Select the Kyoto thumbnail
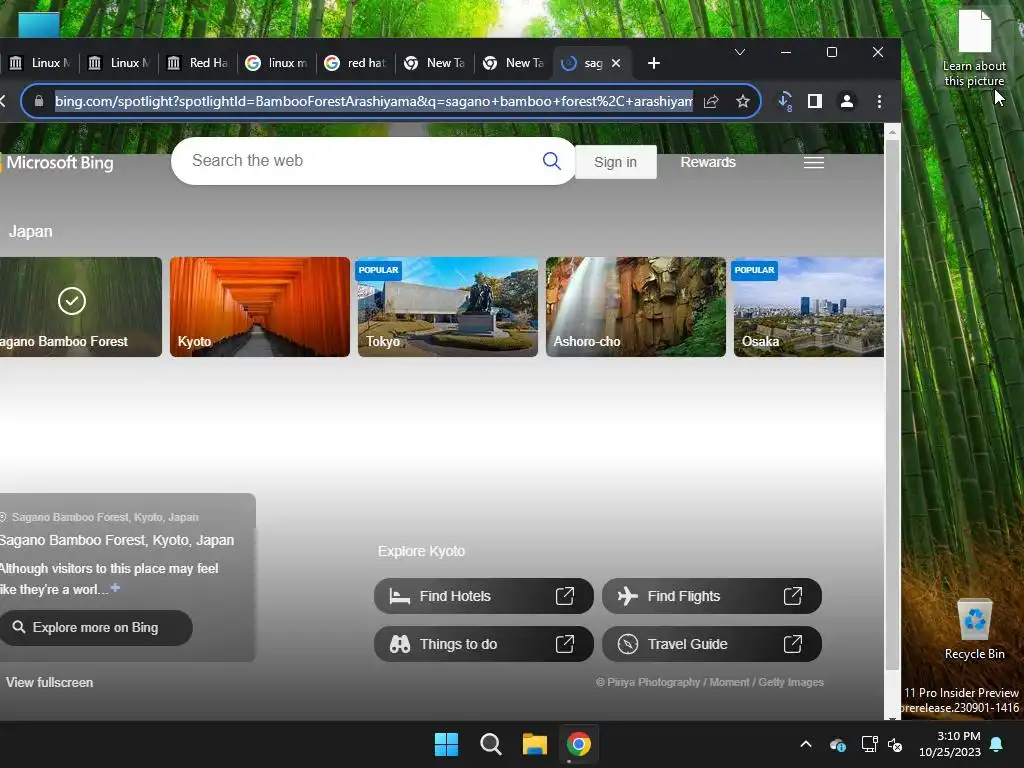1024x768 pixels. click(260, 307)
